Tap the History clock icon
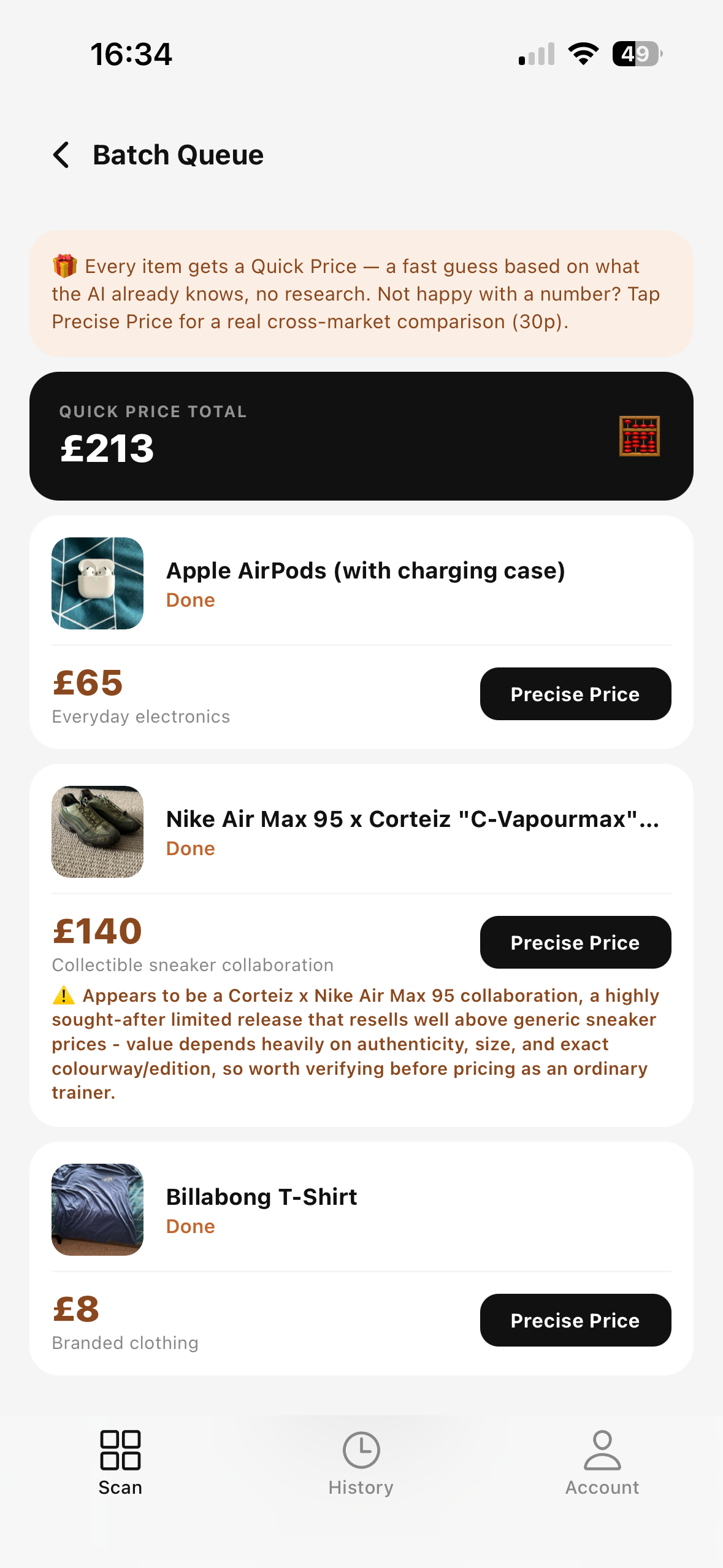Image resolution: width=723 pixels, height=1568 pixels. pos(361,1450)
